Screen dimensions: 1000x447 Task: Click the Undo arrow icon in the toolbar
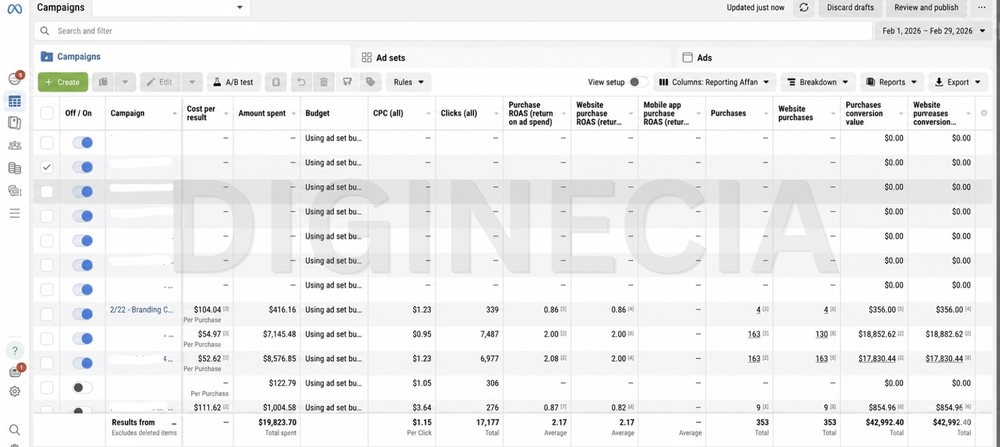pos(301,82)
